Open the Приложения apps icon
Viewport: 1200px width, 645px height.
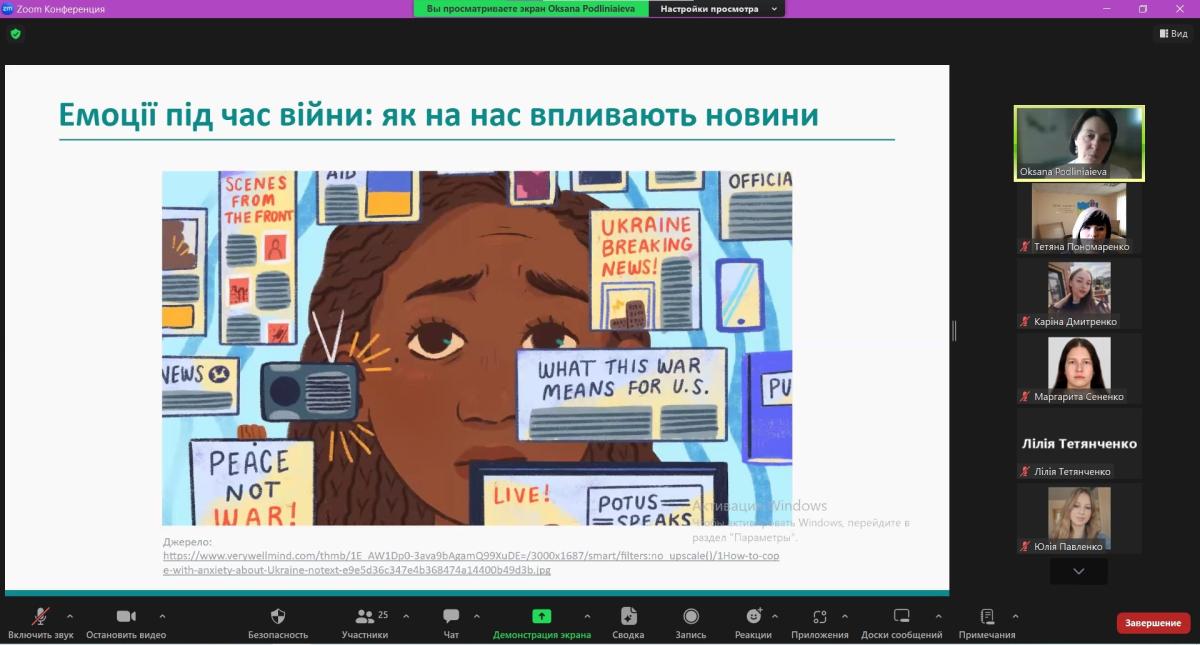click(x=819, y=616)
